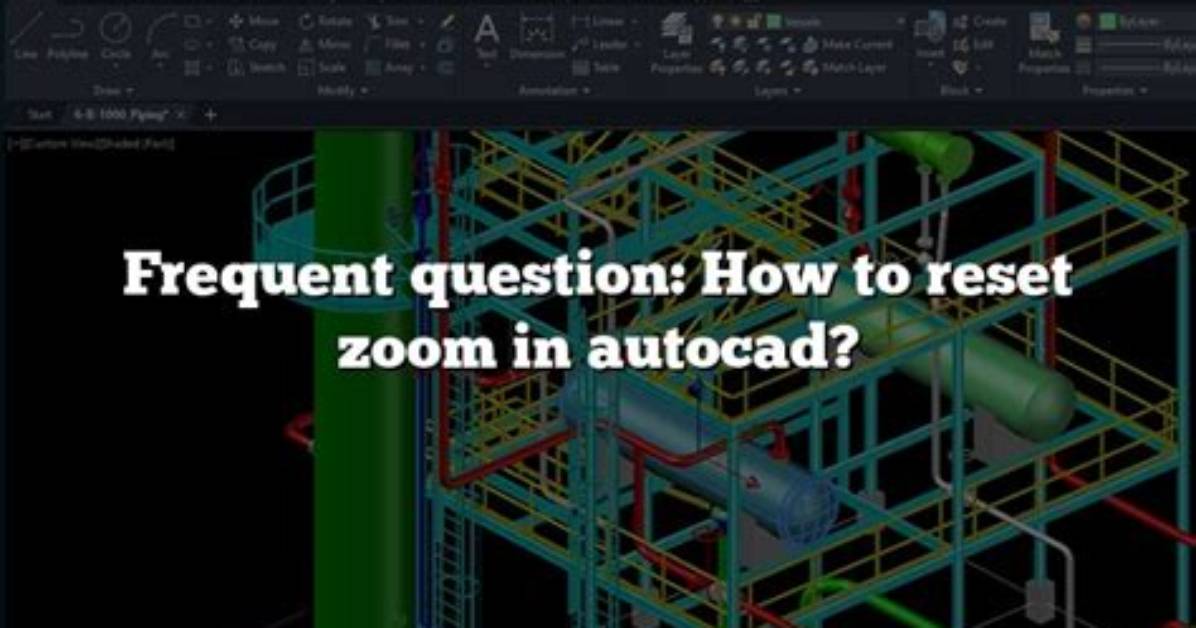
Task: Open Layer Properties manager
Action: coord(676,43)
